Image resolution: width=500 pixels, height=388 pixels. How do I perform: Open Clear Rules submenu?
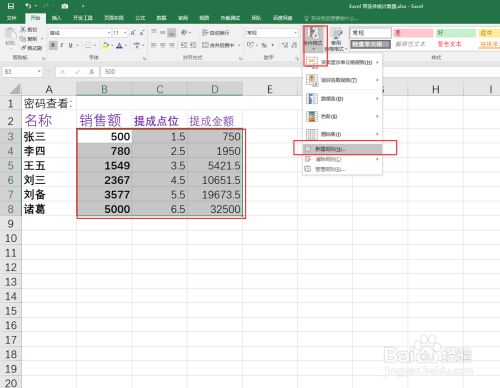pyautogui.click(x=343, y=159)
